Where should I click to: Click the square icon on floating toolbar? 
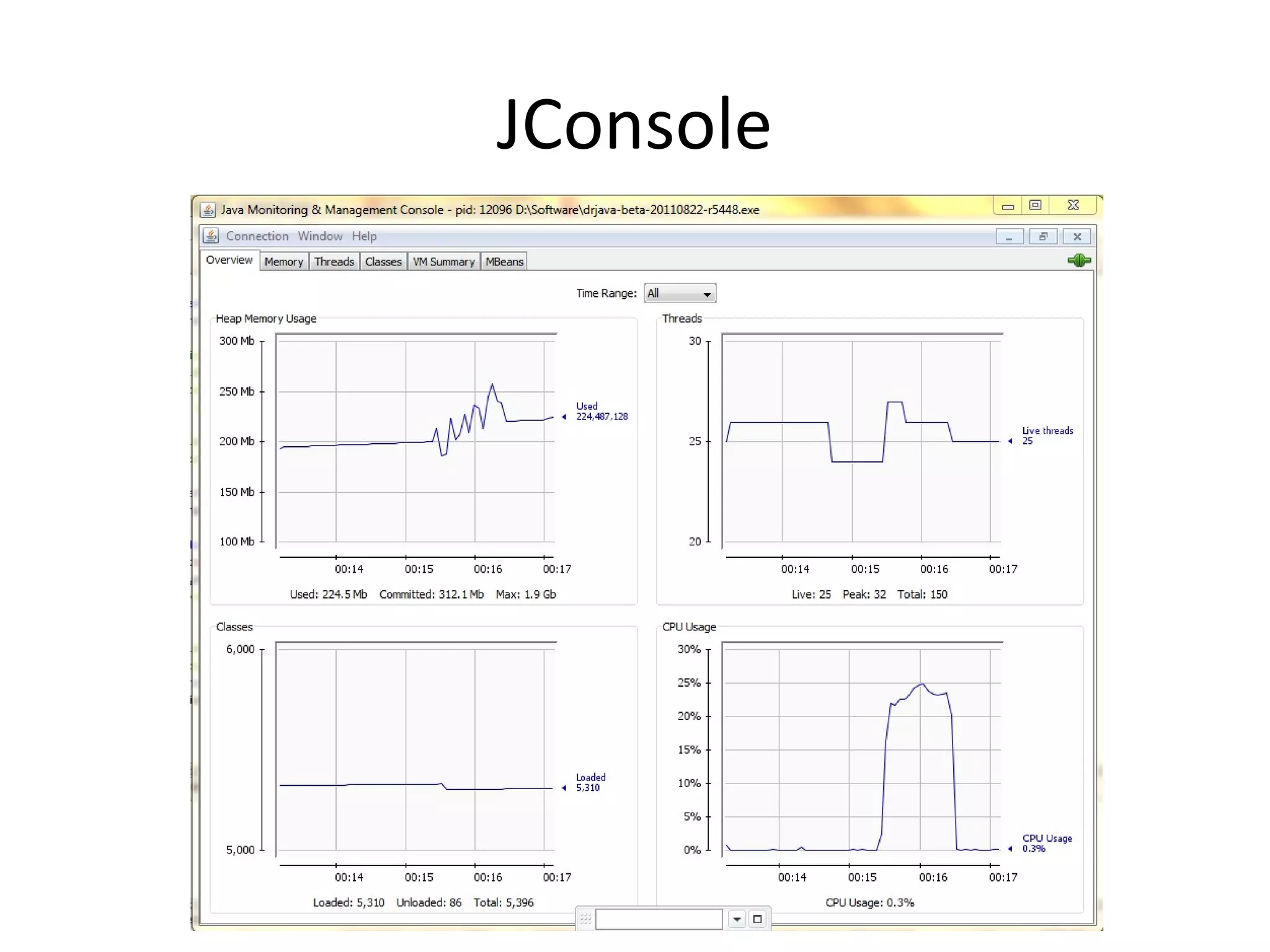(757, 919)
